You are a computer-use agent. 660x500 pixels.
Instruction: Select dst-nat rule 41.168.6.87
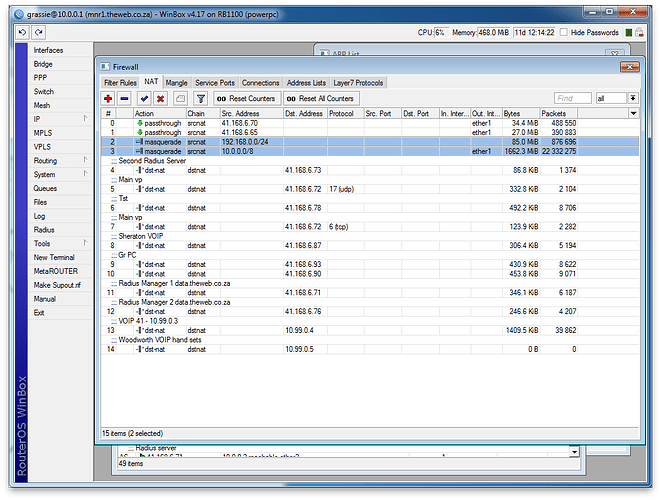370,245
